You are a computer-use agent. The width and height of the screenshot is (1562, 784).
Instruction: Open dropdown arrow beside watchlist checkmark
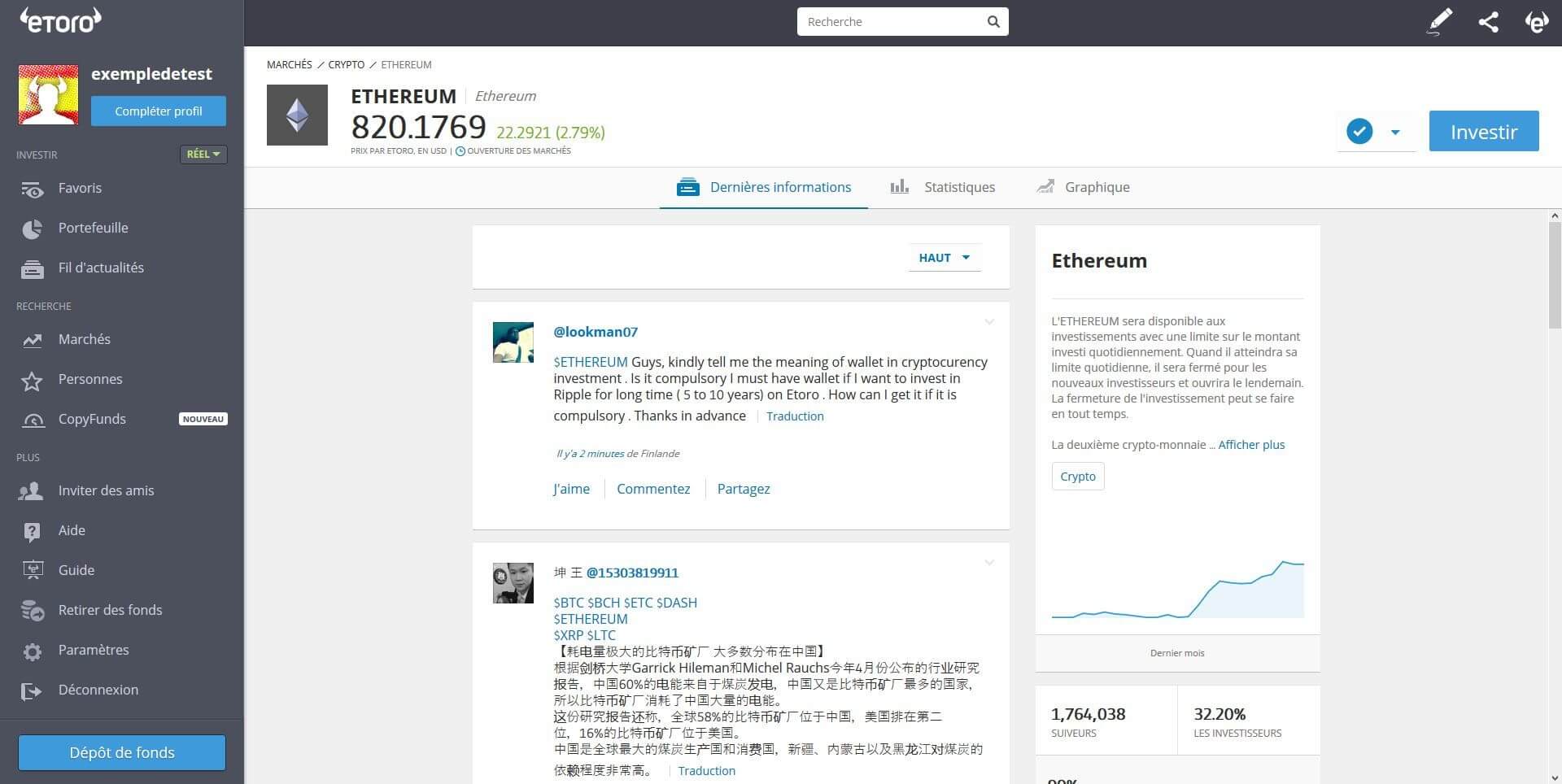point(1395,132)
